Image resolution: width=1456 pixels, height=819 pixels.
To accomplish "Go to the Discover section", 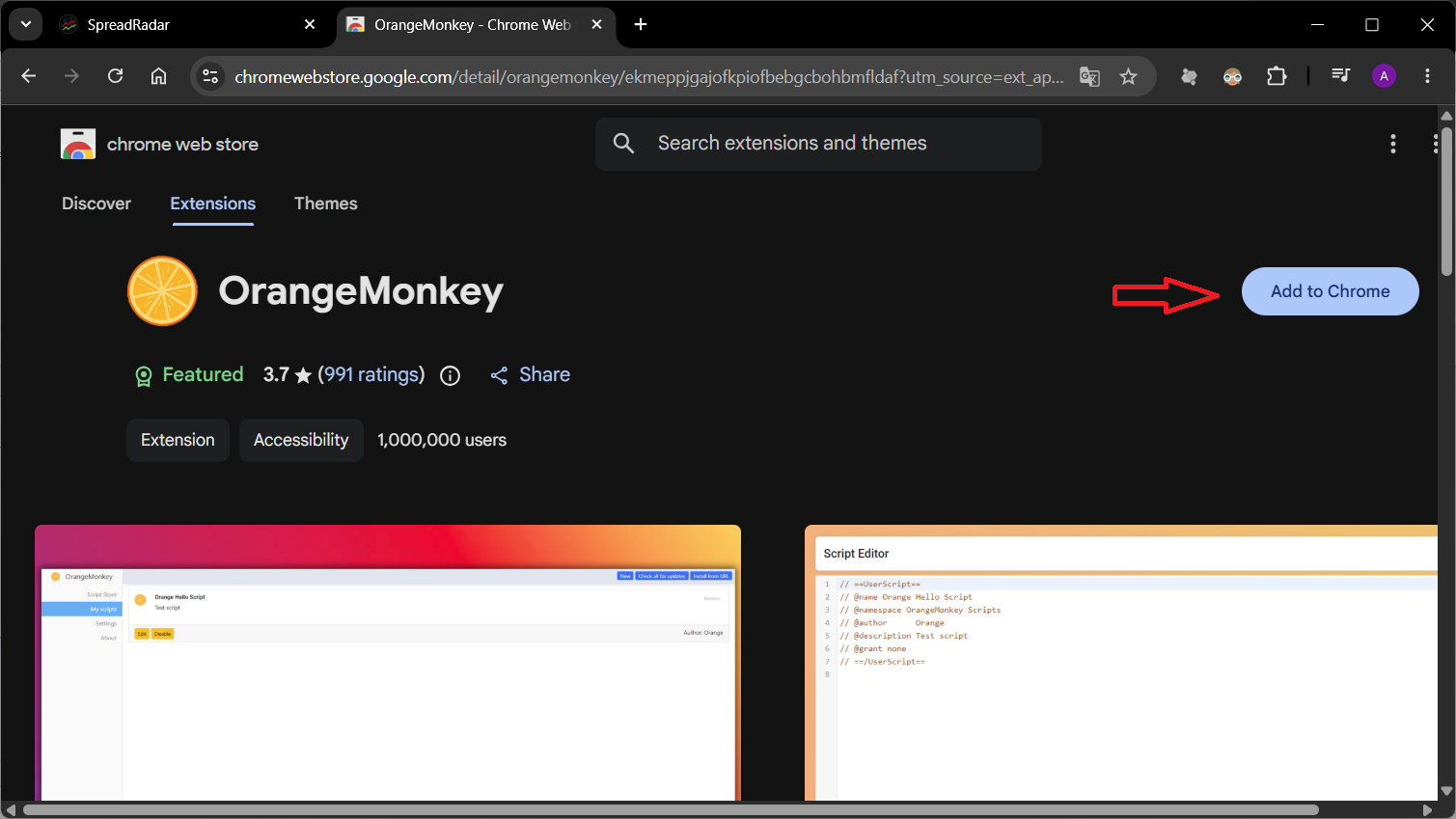I will (x=96, y=204).
